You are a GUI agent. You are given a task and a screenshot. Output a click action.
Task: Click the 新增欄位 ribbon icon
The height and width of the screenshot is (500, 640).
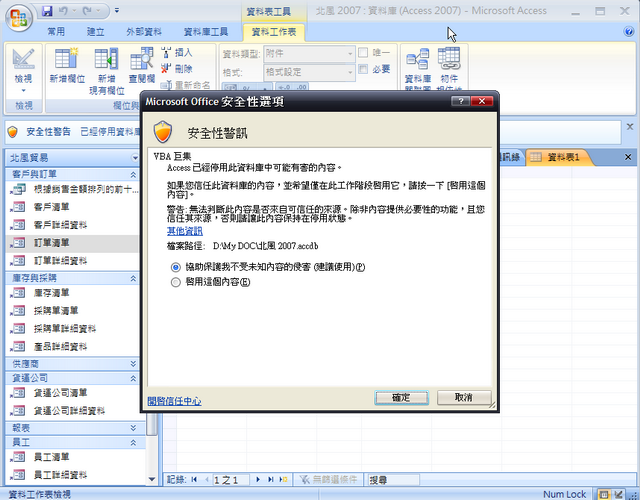[x=67, y=65]
